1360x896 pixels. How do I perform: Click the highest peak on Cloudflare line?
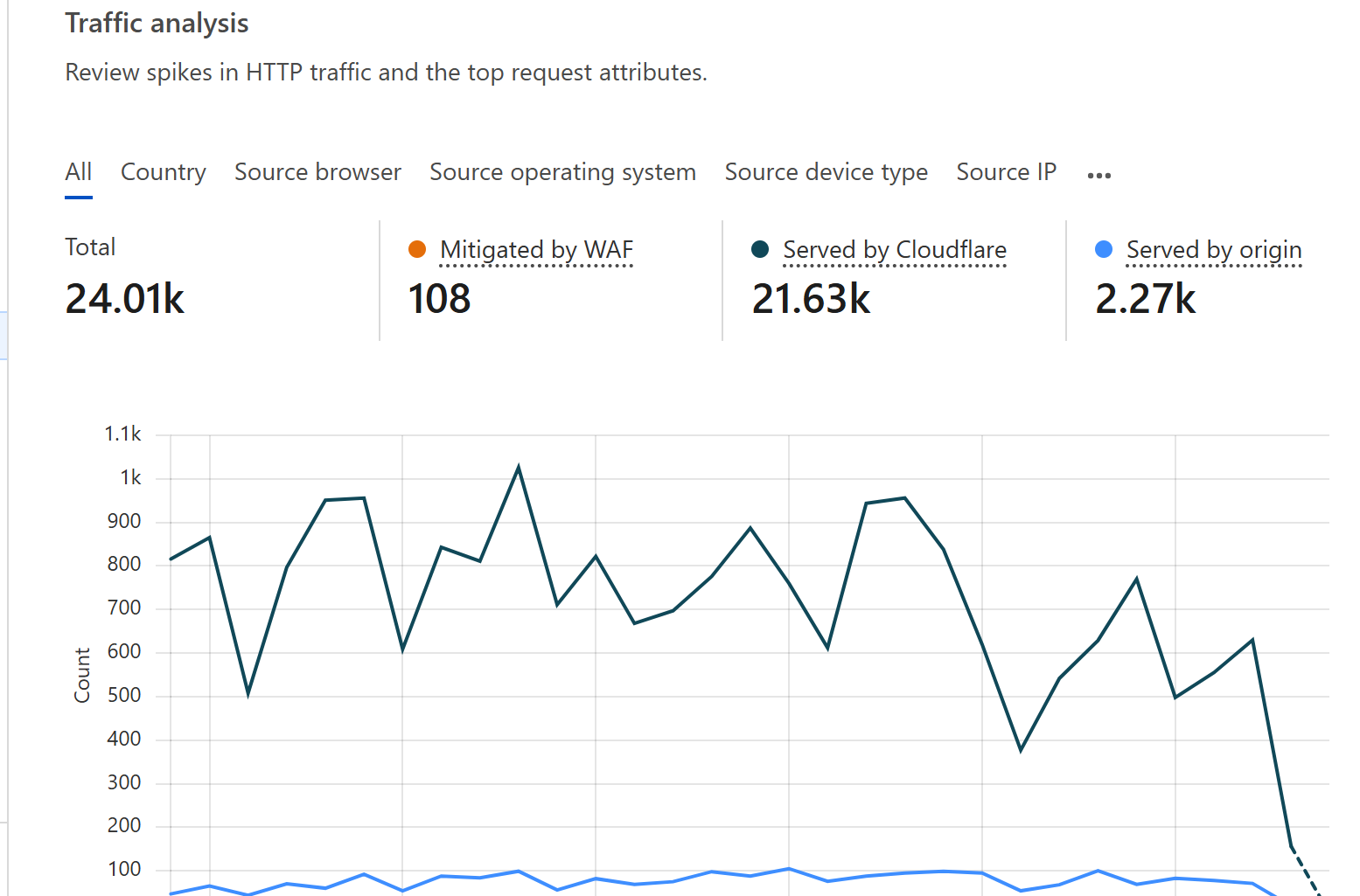click(519, 468)
